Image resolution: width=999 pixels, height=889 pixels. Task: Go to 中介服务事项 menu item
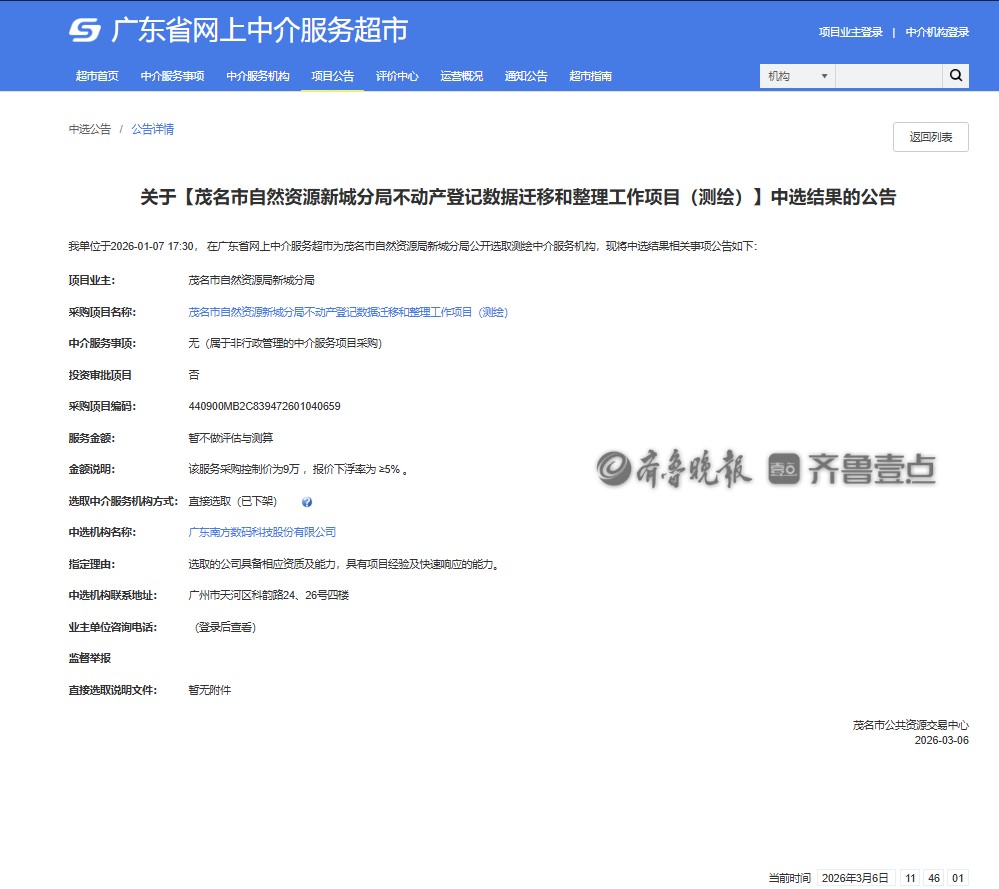coord(172,76)
